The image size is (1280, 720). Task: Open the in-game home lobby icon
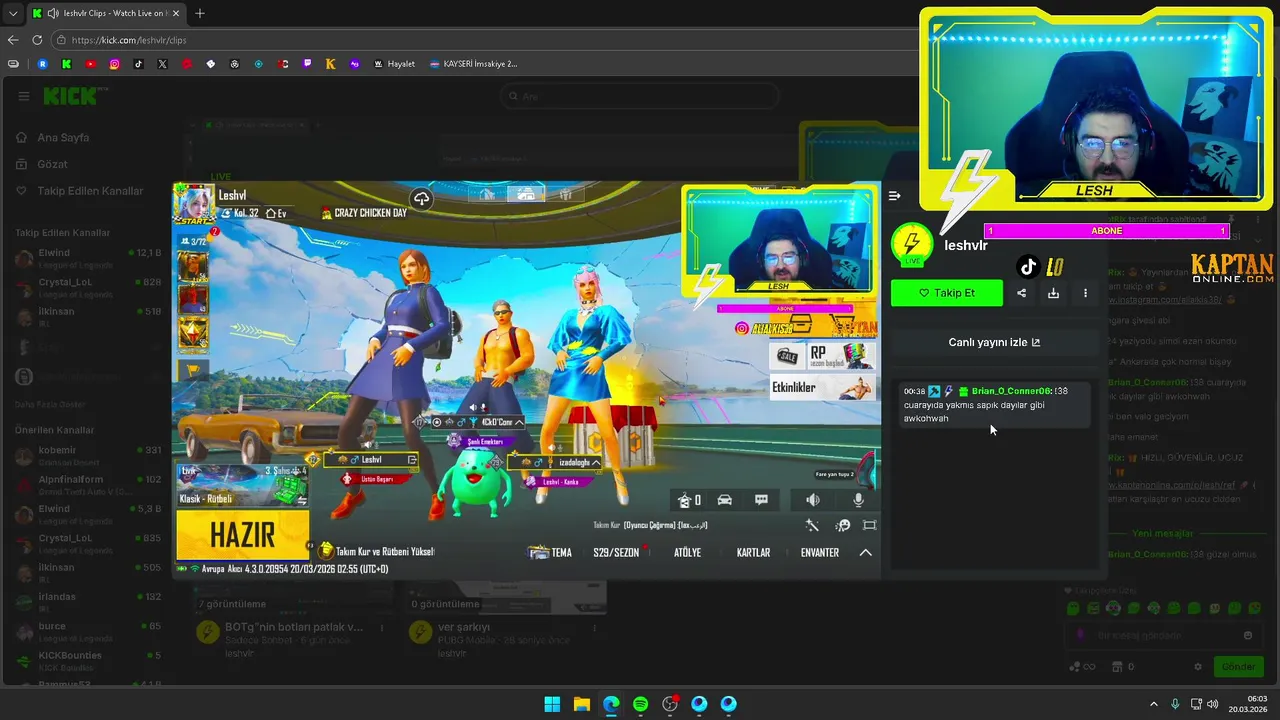[685, 500]
